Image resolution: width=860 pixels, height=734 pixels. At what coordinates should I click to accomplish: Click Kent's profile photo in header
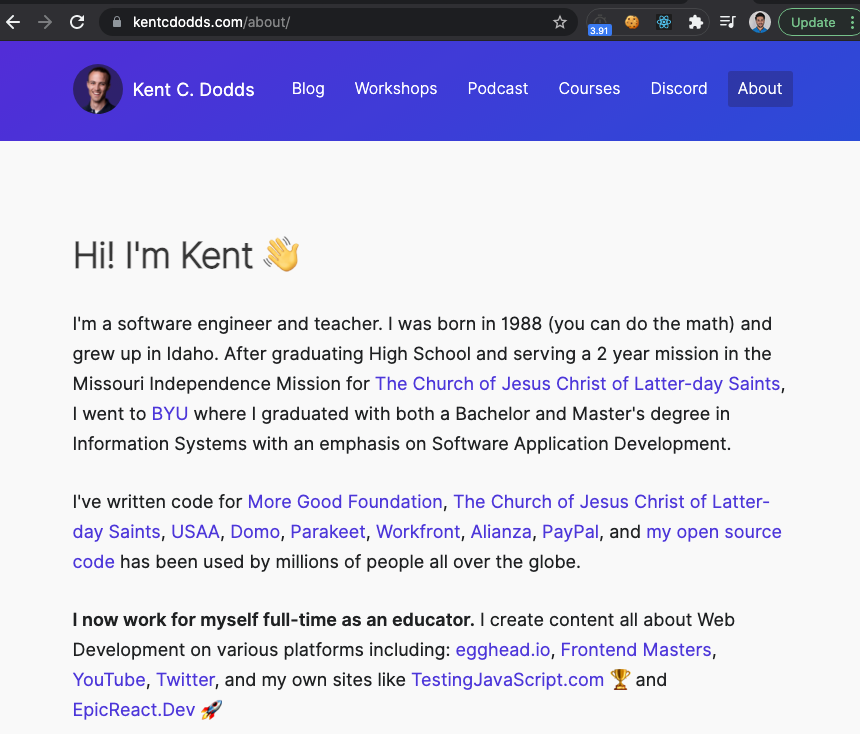[x=98, y=89]
